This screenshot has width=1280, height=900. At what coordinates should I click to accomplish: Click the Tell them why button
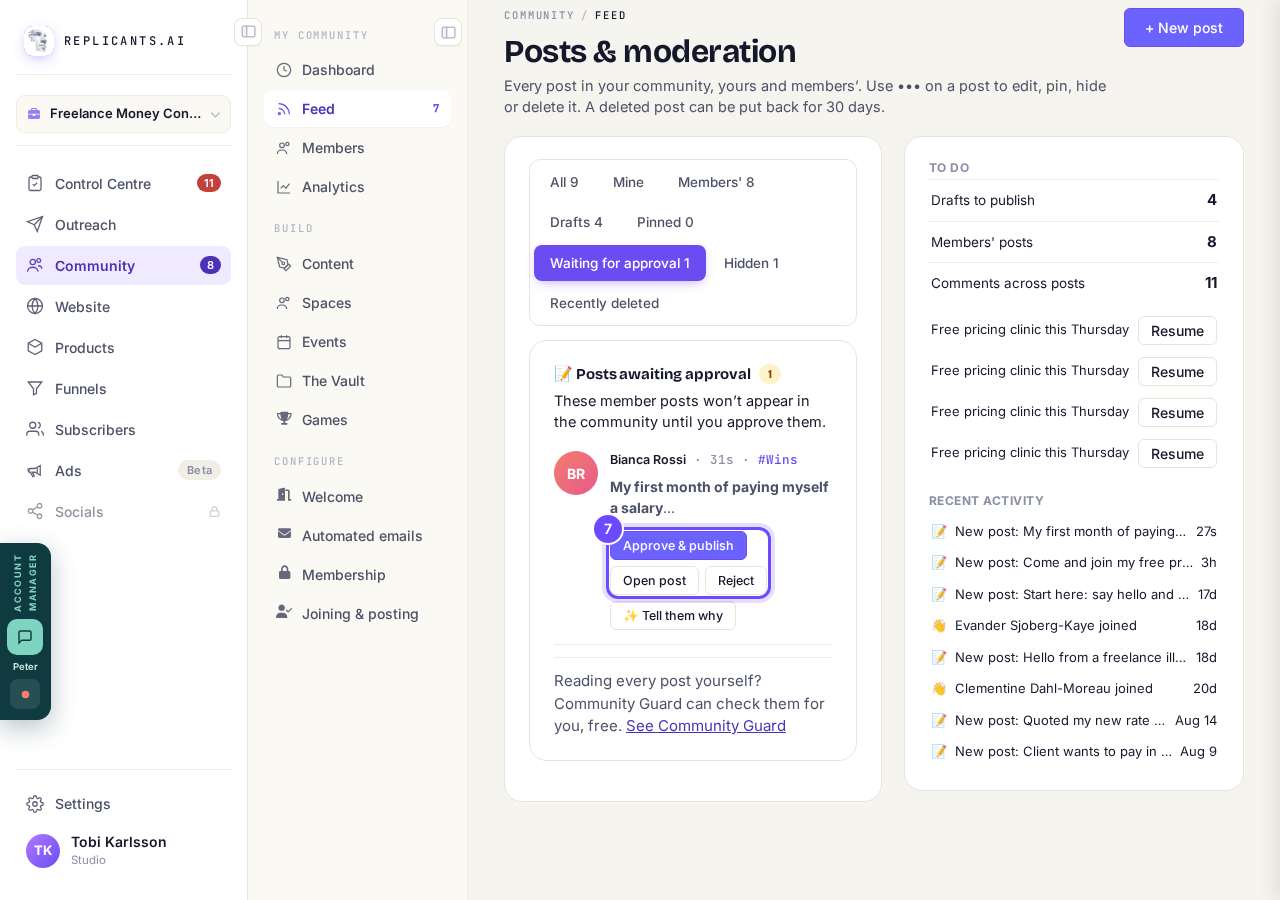(x=673, y=616)
